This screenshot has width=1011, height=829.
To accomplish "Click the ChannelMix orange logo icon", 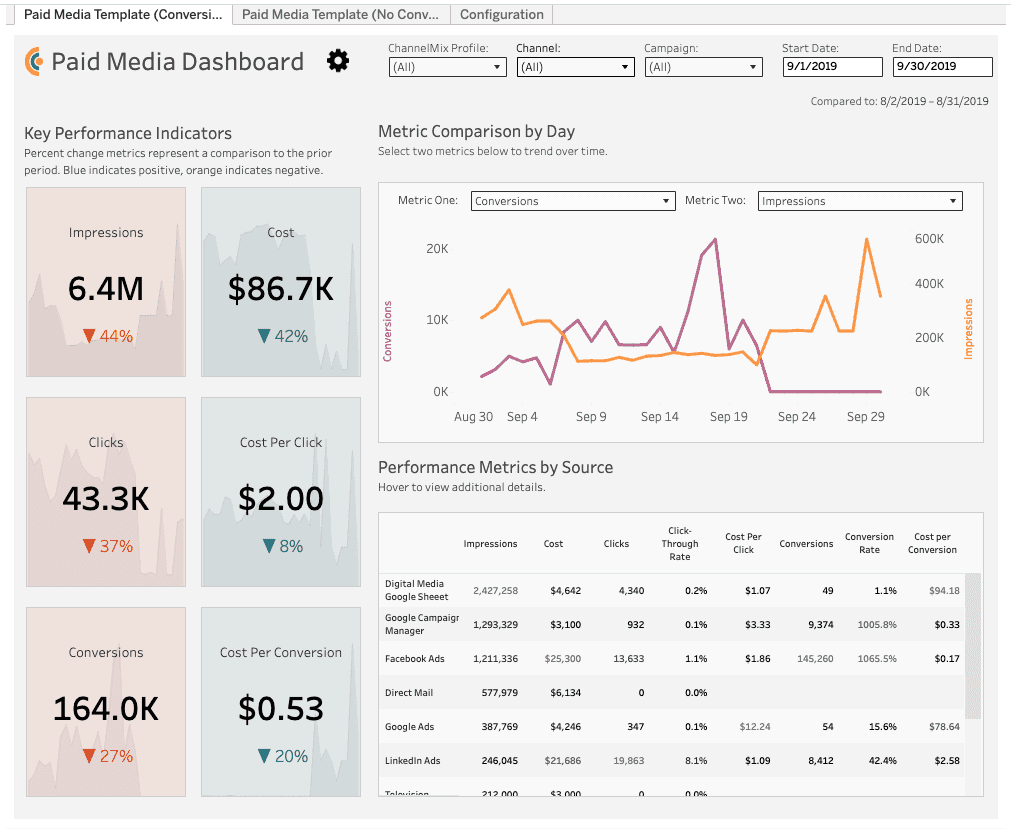I will click(x=34, y=61).
